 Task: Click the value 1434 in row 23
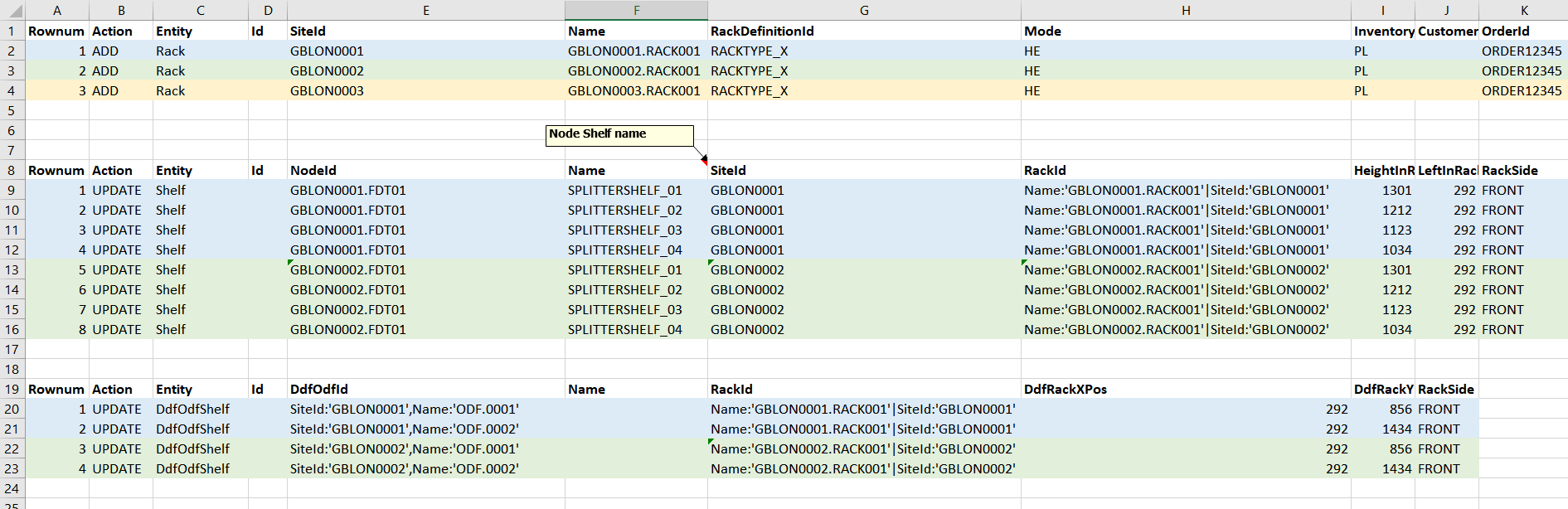tap(1383, 468)
